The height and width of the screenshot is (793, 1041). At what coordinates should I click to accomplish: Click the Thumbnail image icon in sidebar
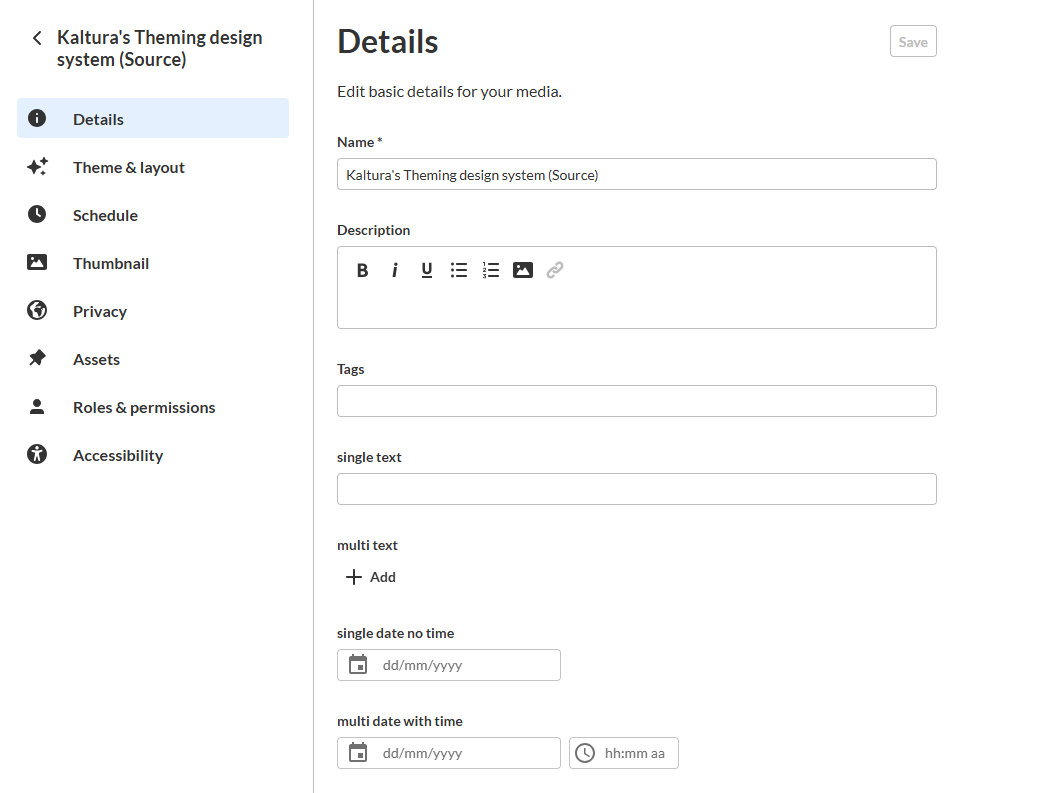(x=37, y=262)
